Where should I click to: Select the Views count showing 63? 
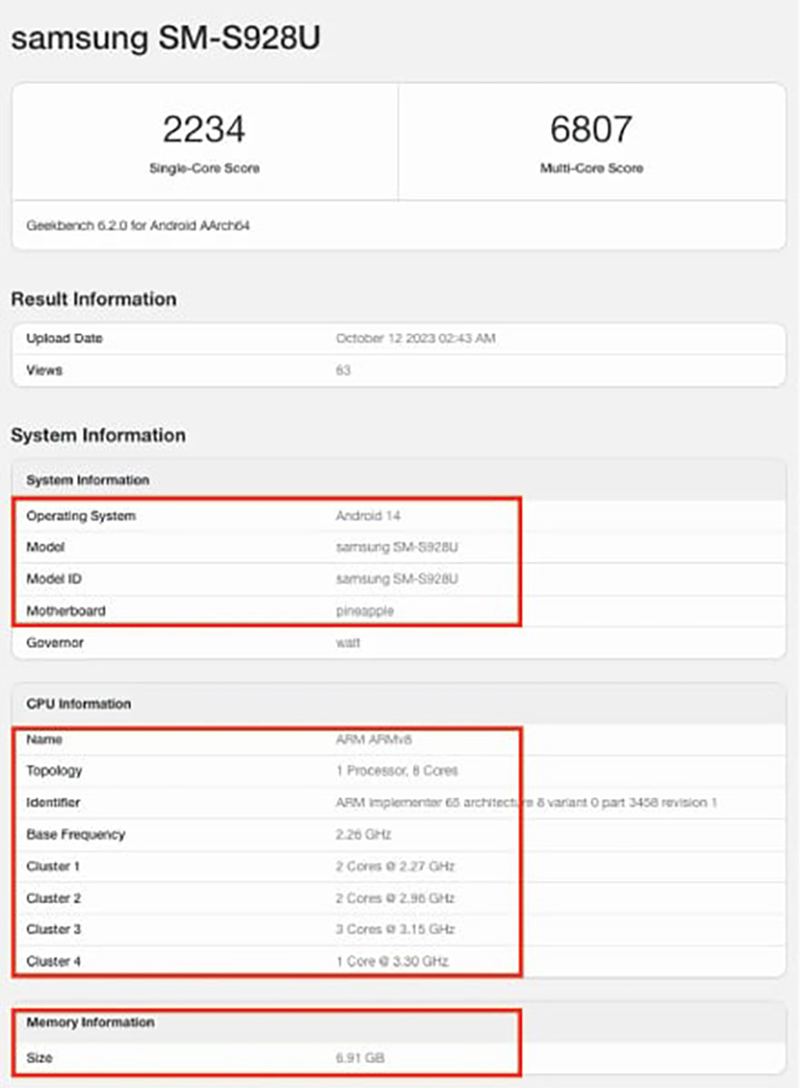(x=341, y=370)
